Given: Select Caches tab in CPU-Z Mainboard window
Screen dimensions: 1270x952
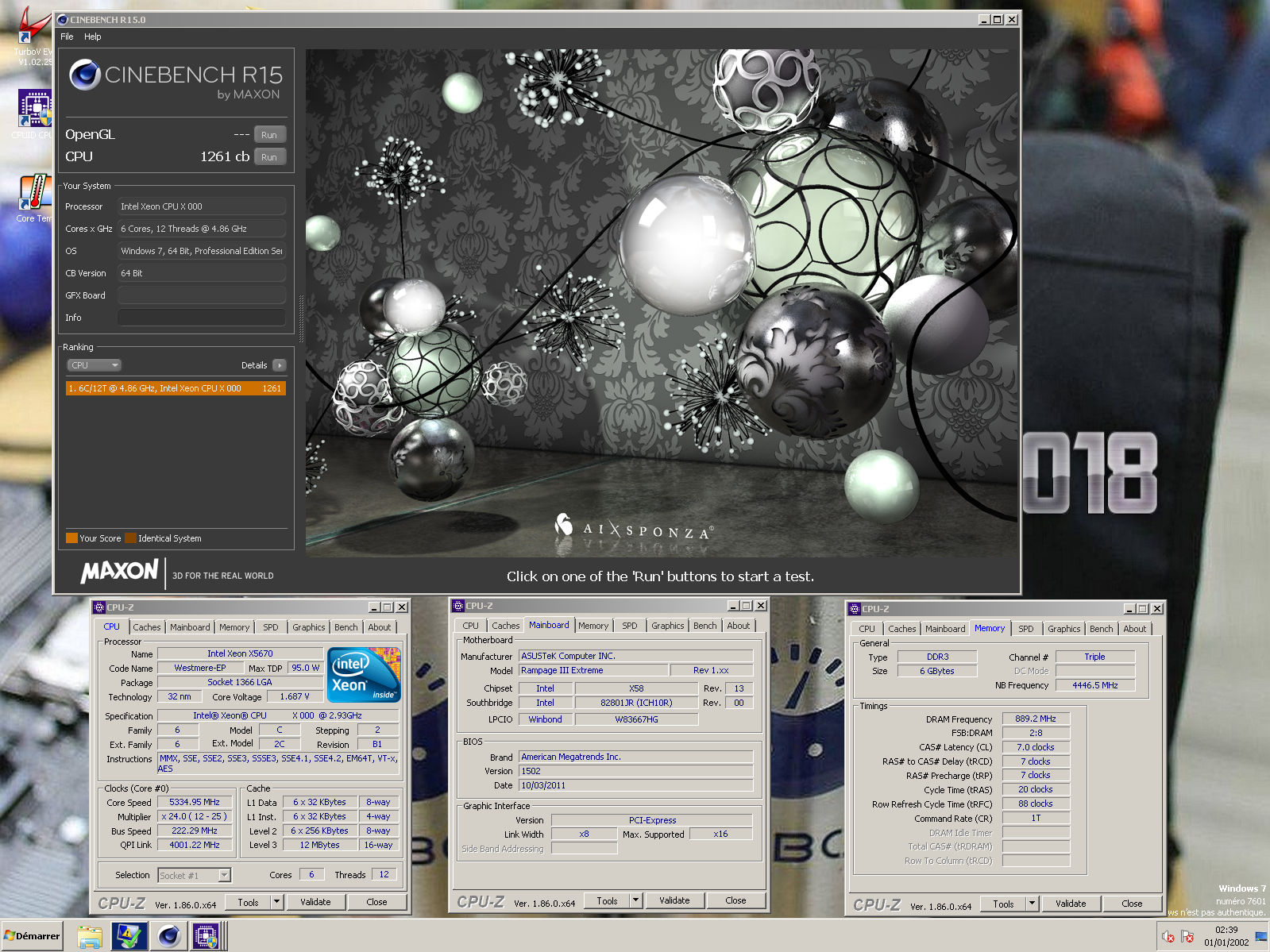Looking at the screenshot, I should point(506,626).
